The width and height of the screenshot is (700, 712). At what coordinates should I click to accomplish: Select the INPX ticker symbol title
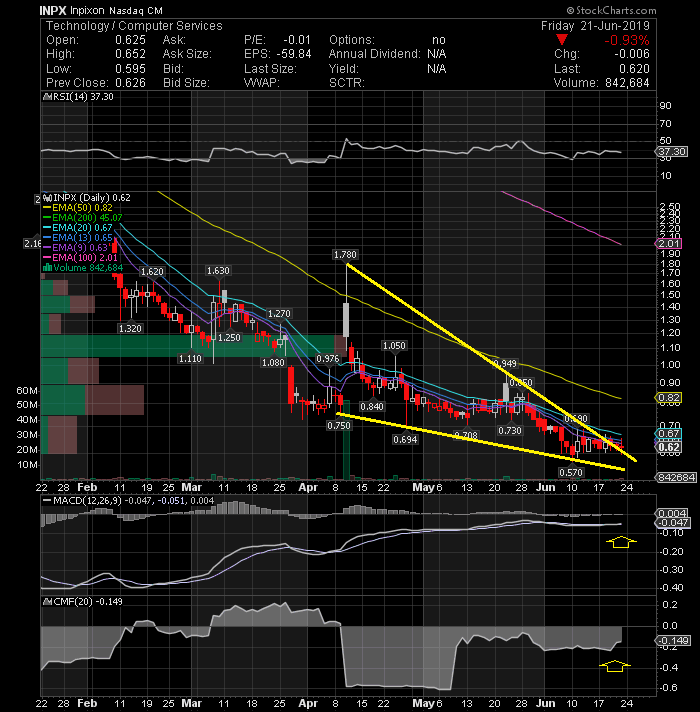click(x=53, y=10)
